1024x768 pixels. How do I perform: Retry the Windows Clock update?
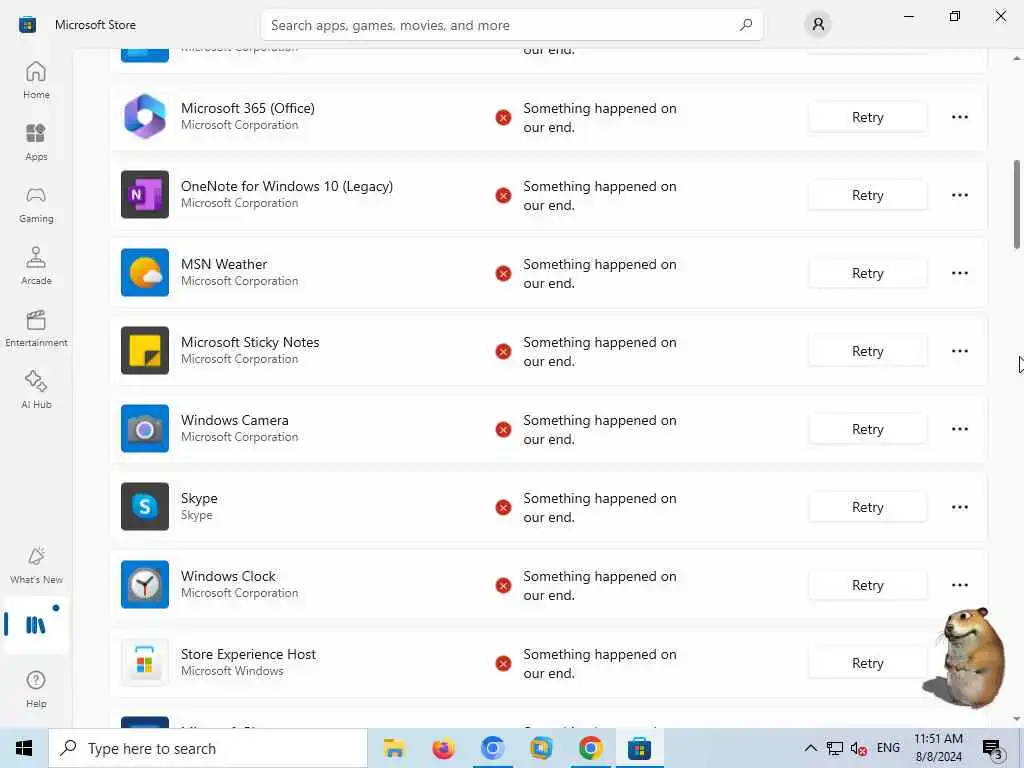pyautogui.click(x=867, y=585)
